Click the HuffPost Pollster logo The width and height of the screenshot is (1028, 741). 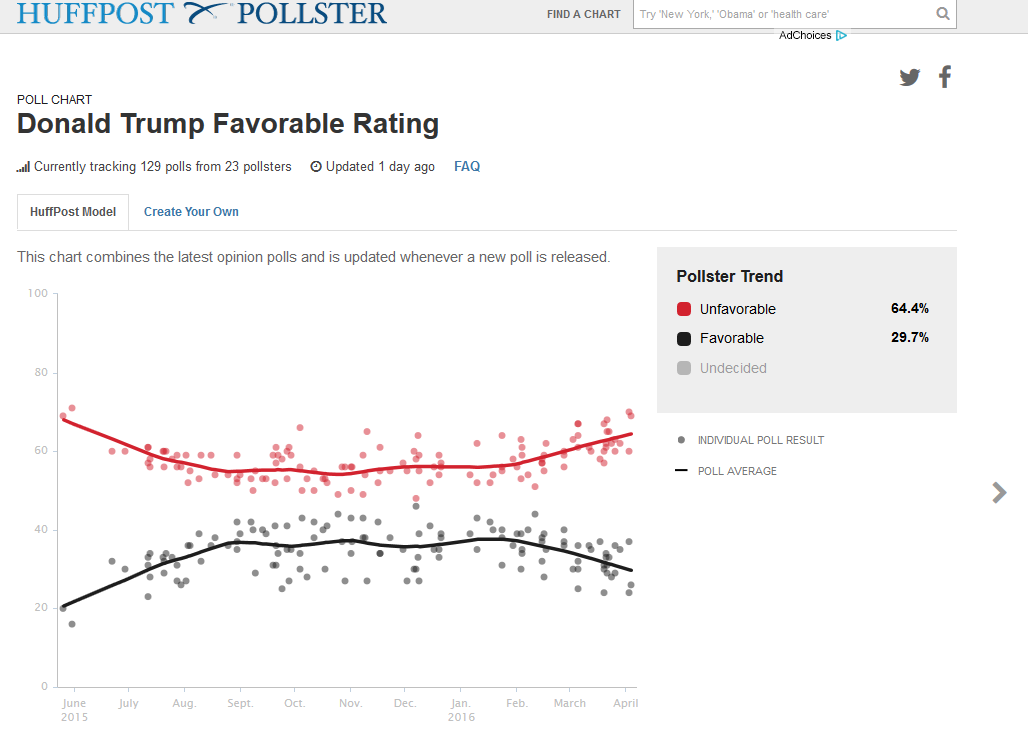coord(202,13)
